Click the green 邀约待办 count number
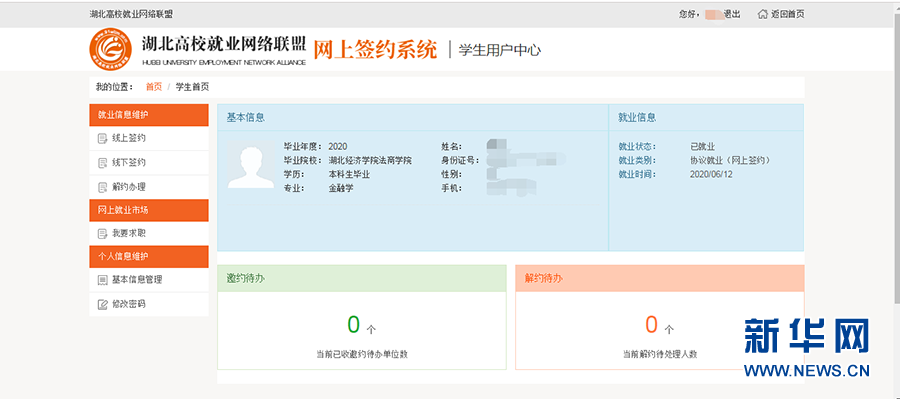The width and height of the screenshot is (900, 399). point(354,325)
